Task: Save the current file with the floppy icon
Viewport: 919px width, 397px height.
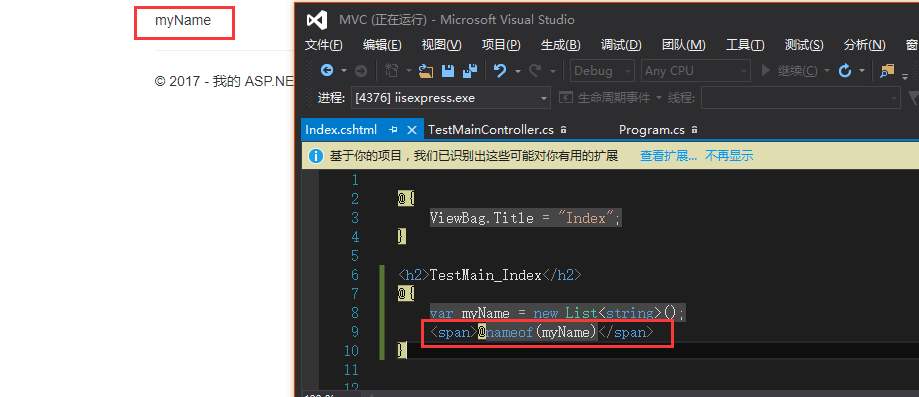Action: click(448, 71)
